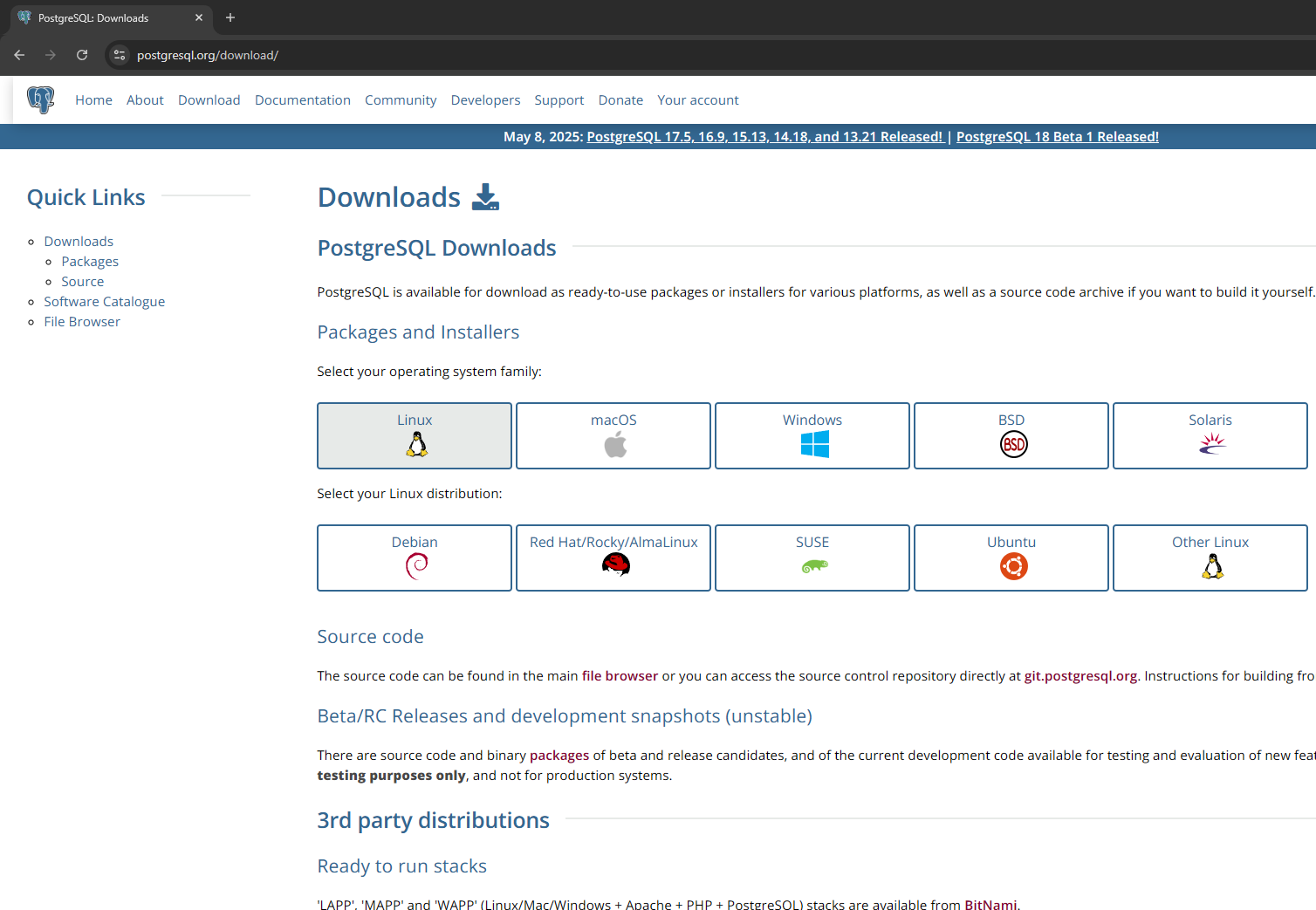Click the Linux penguin icon
Viewport: 1316px width, 910px height.
click(x=417, y=445)
